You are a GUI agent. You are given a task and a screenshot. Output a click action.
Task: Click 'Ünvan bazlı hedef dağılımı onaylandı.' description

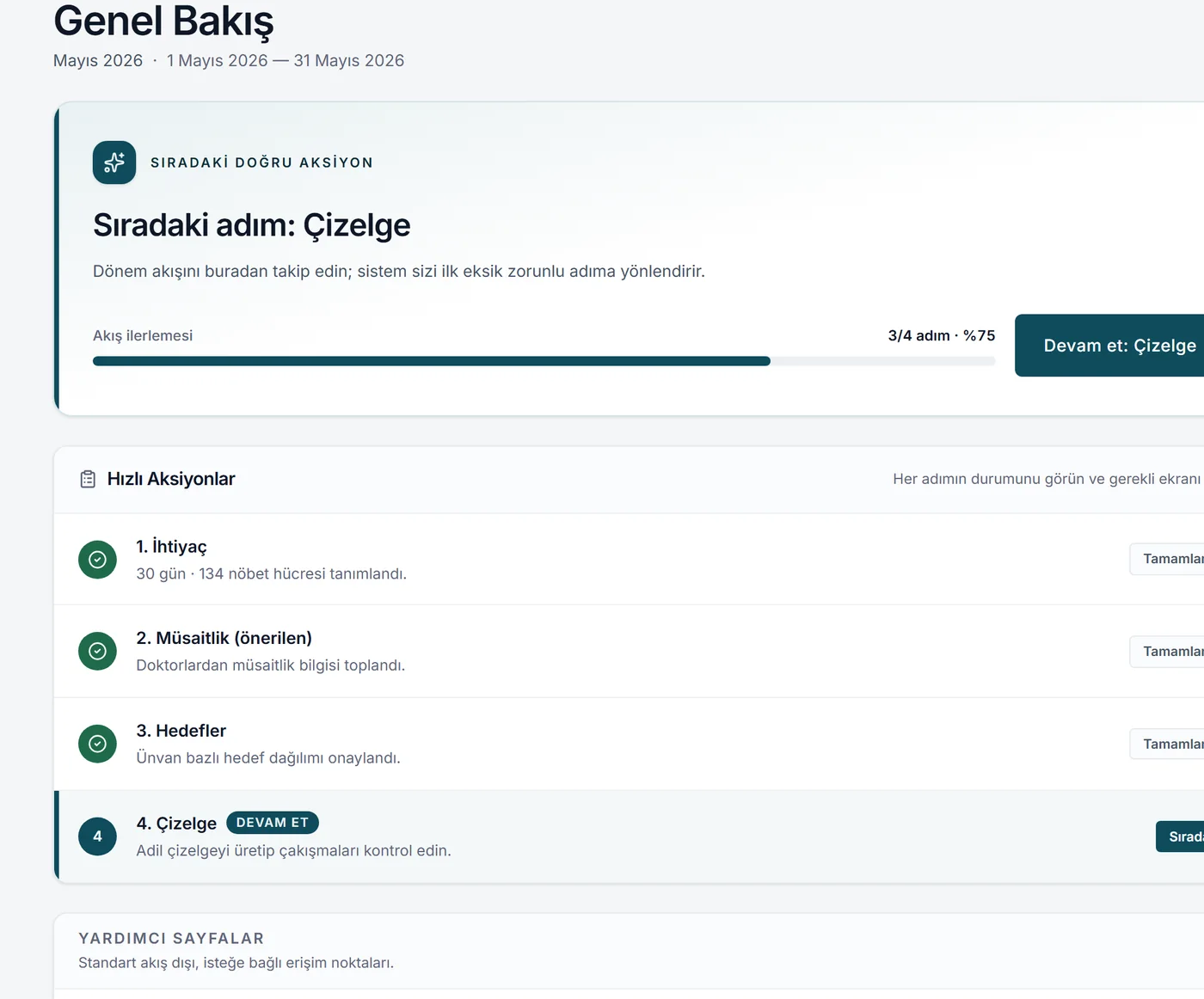(x=268, y=758)
